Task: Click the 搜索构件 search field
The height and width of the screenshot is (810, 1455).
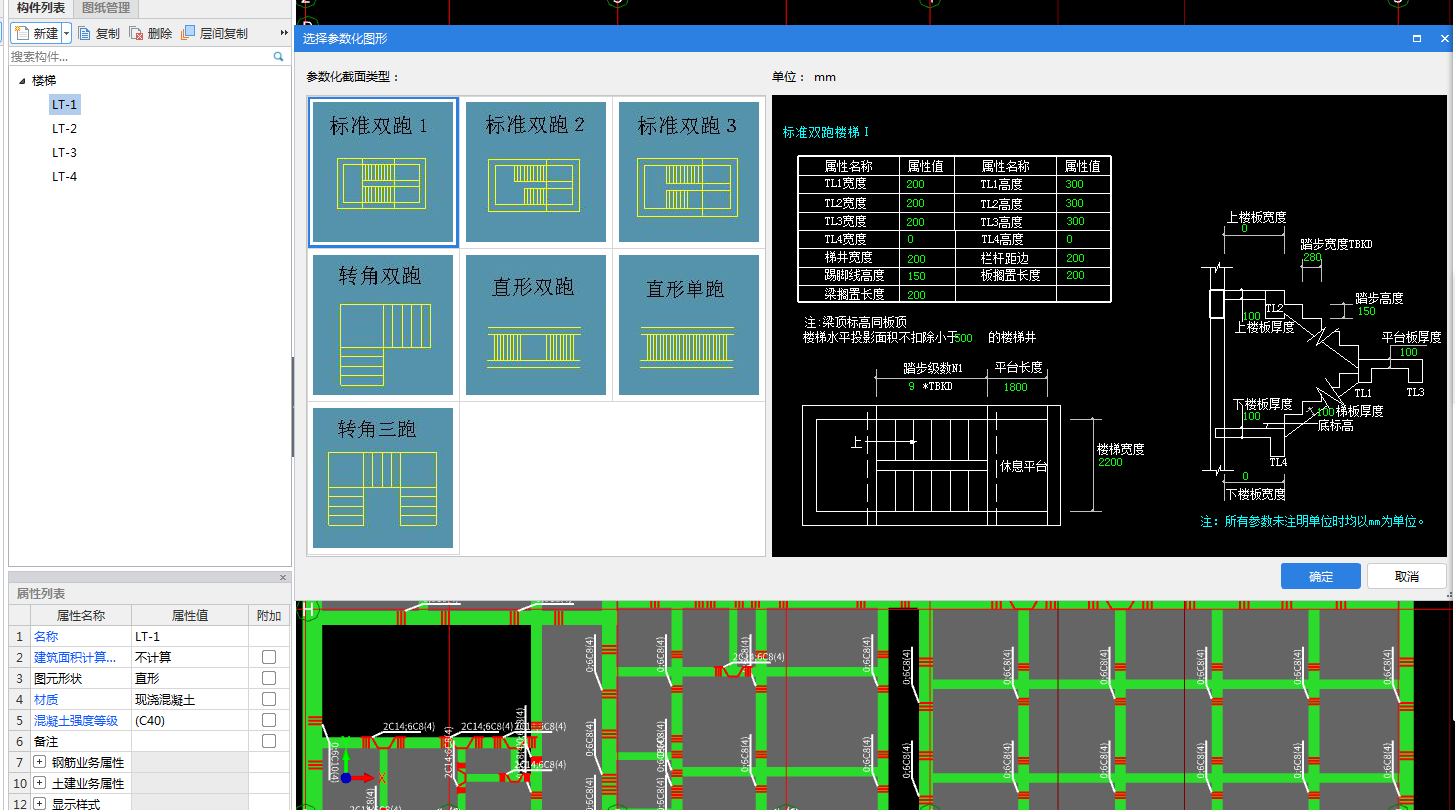Action: pyautogui.click(x=140, y=57)
